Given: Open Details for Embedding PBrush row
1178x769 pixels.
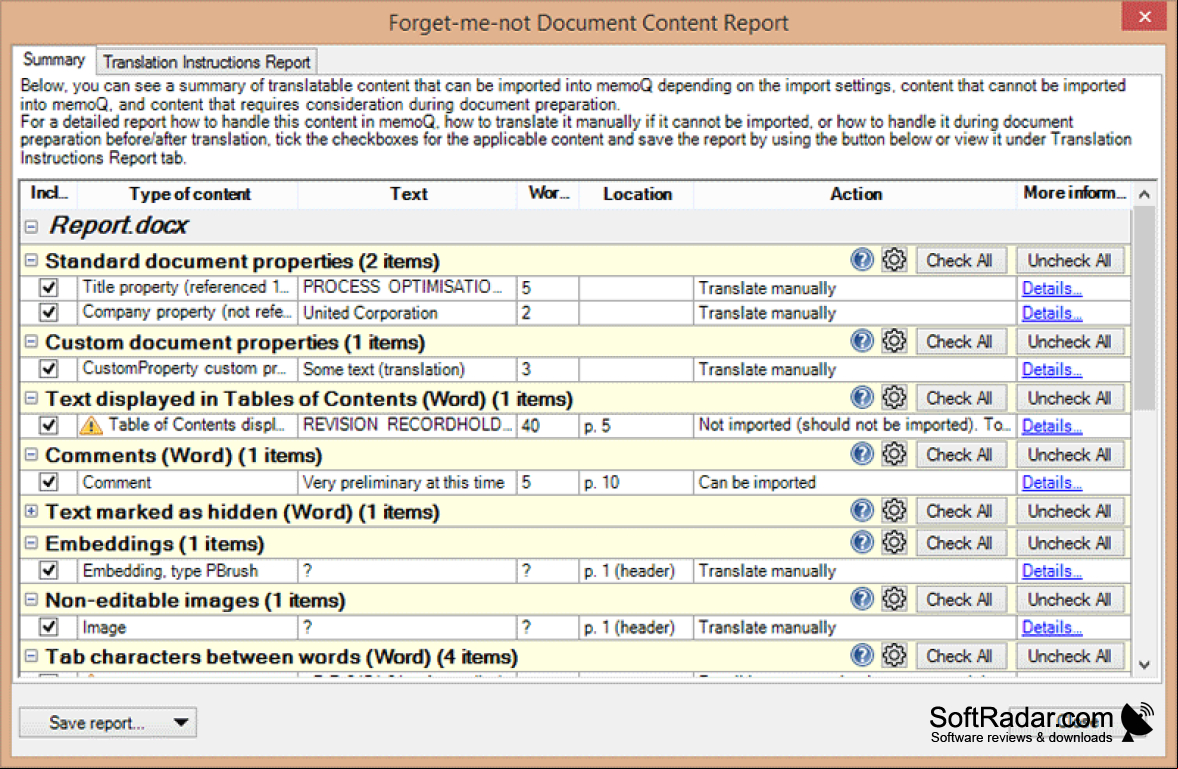Looking at the screenshot, I should pyautogui.click(x=1052, y=571).
